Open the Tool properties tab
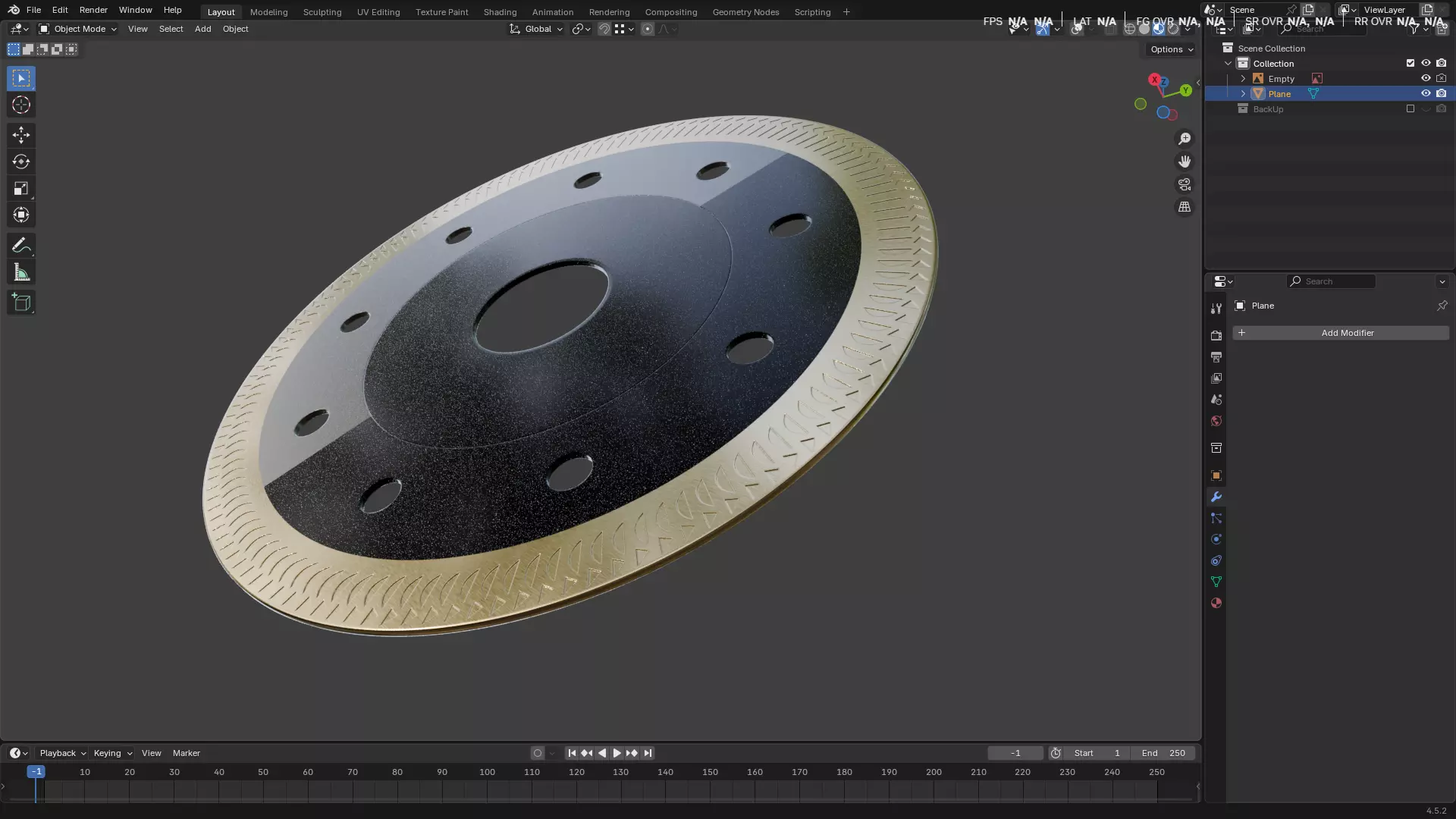This screenshot has width=1456, height=819. tap(1216, 309)
